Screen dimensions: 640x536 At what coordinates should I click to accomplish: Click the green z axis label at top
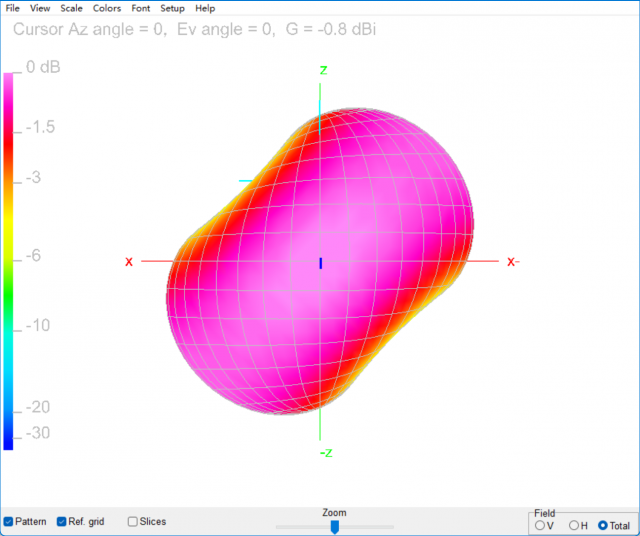pos(323,70)
